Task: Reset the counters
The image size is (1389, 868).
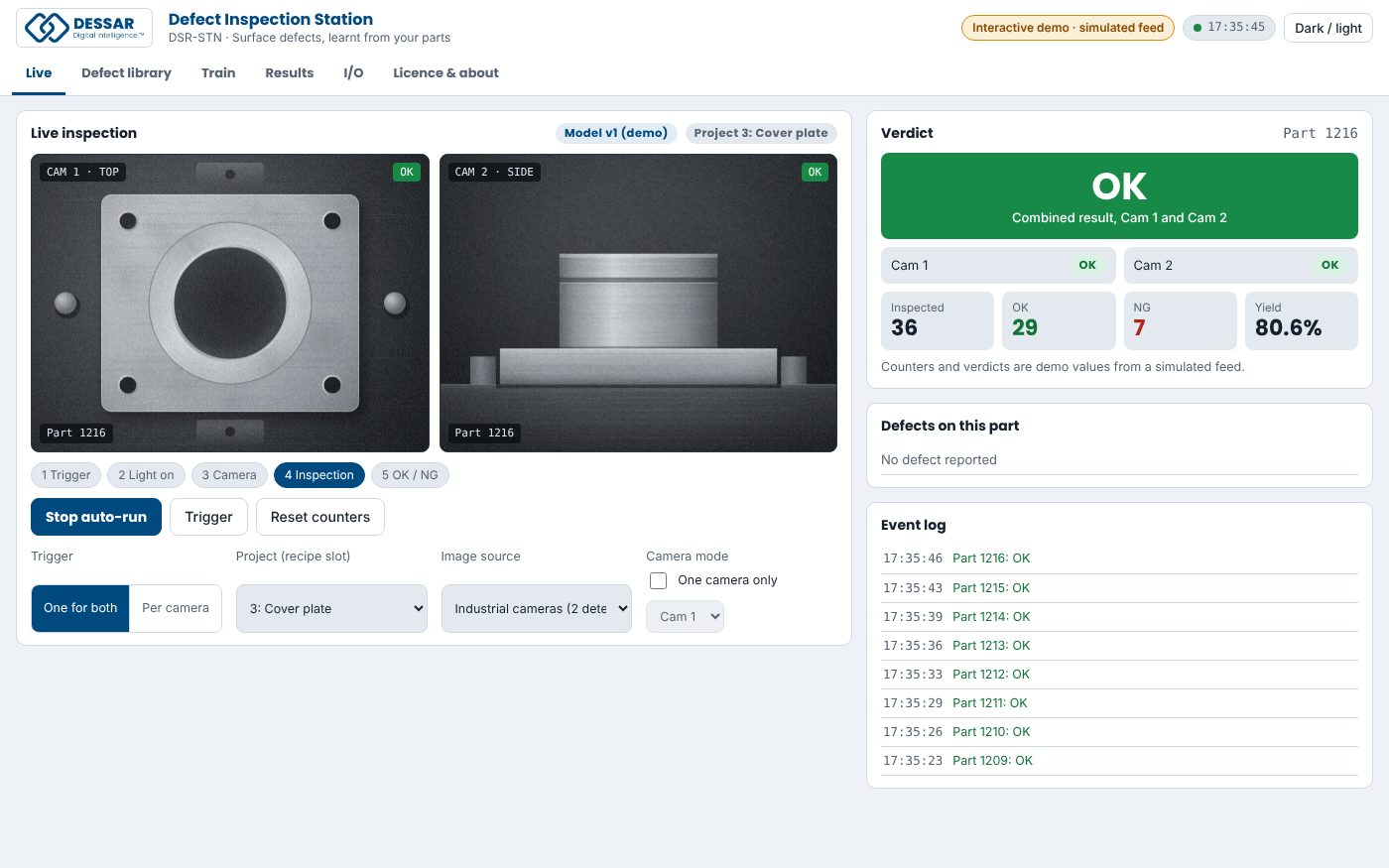Action: click(x=320, y=517)
